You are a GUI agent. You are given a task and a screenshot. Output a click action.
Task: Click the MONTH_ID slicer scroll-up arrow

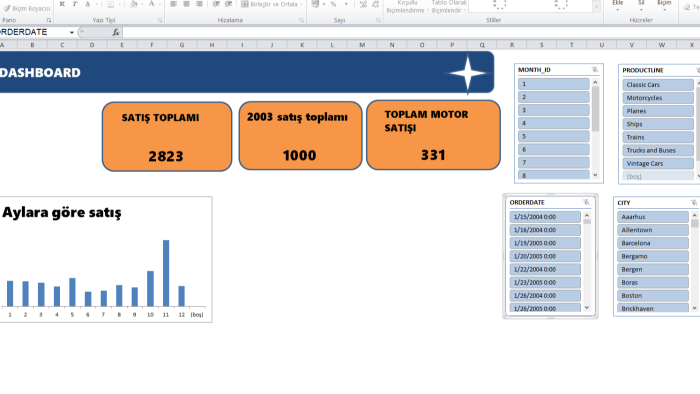(x=595, y=83)
